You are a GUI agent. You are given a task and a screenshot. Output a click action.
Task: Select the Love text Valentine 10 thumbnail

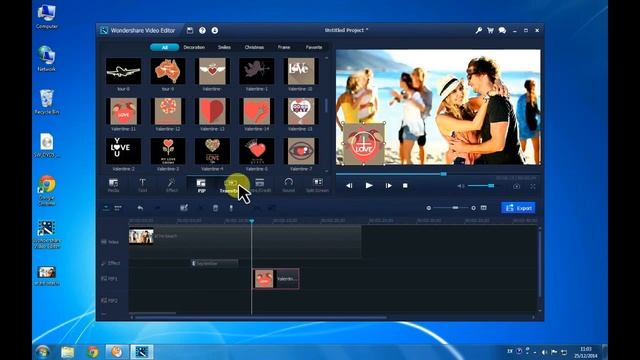tap(301, 71)
